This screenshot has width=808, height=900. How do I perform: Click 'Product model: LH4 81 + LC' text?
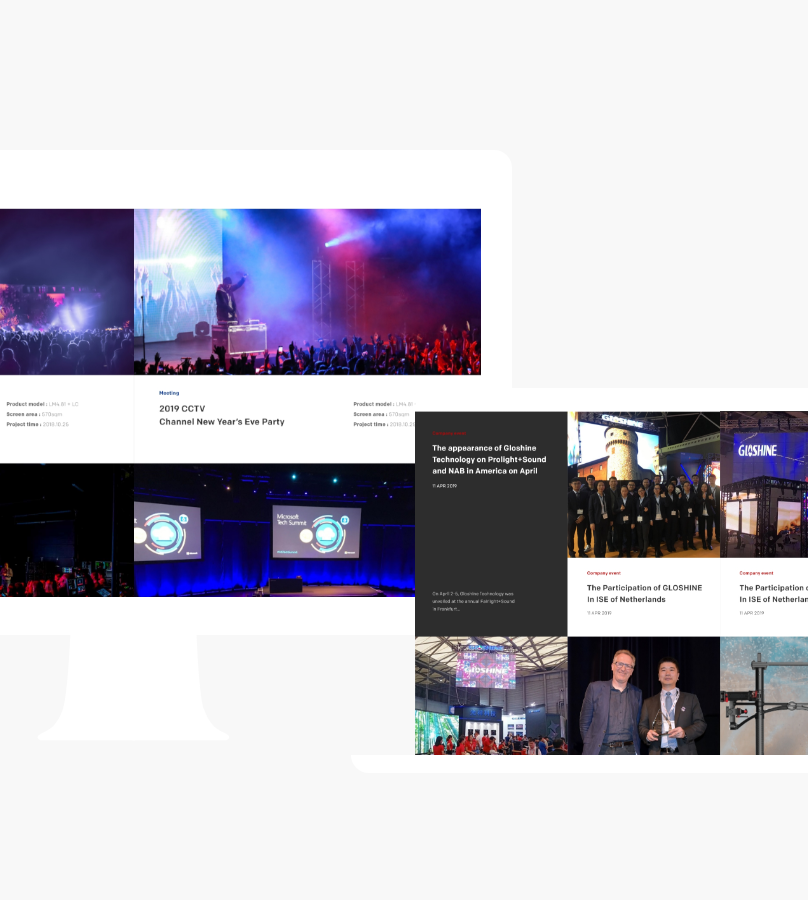click(x=42, y=404)
